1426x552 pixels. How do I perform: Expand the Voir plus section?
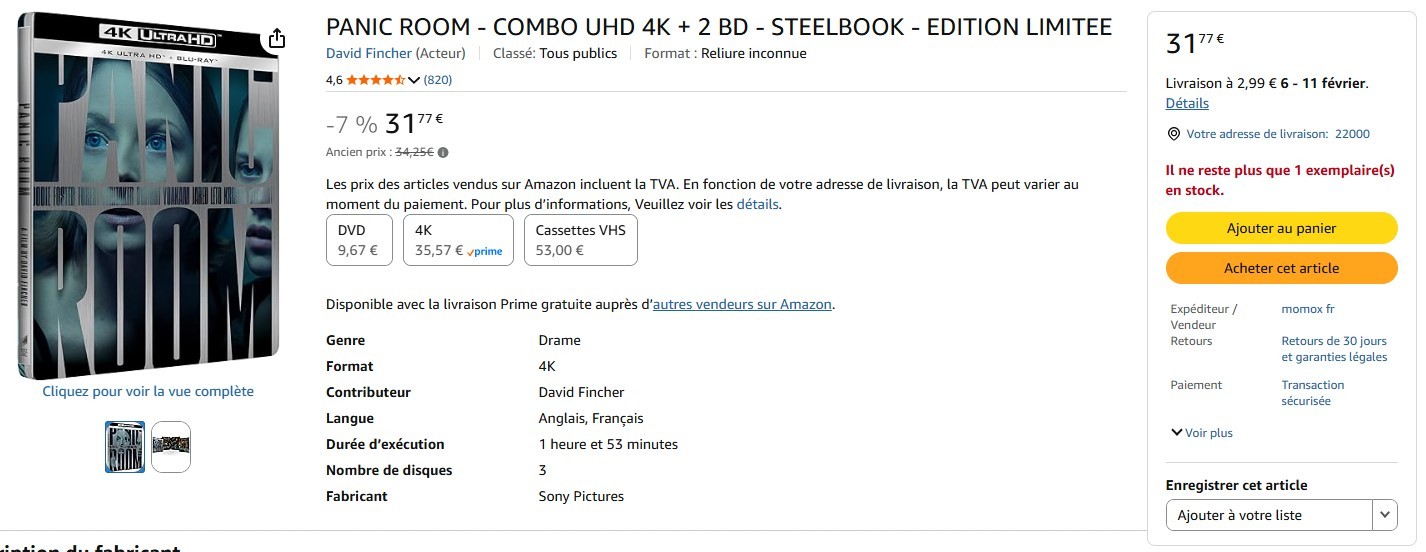click(1201, 433)
